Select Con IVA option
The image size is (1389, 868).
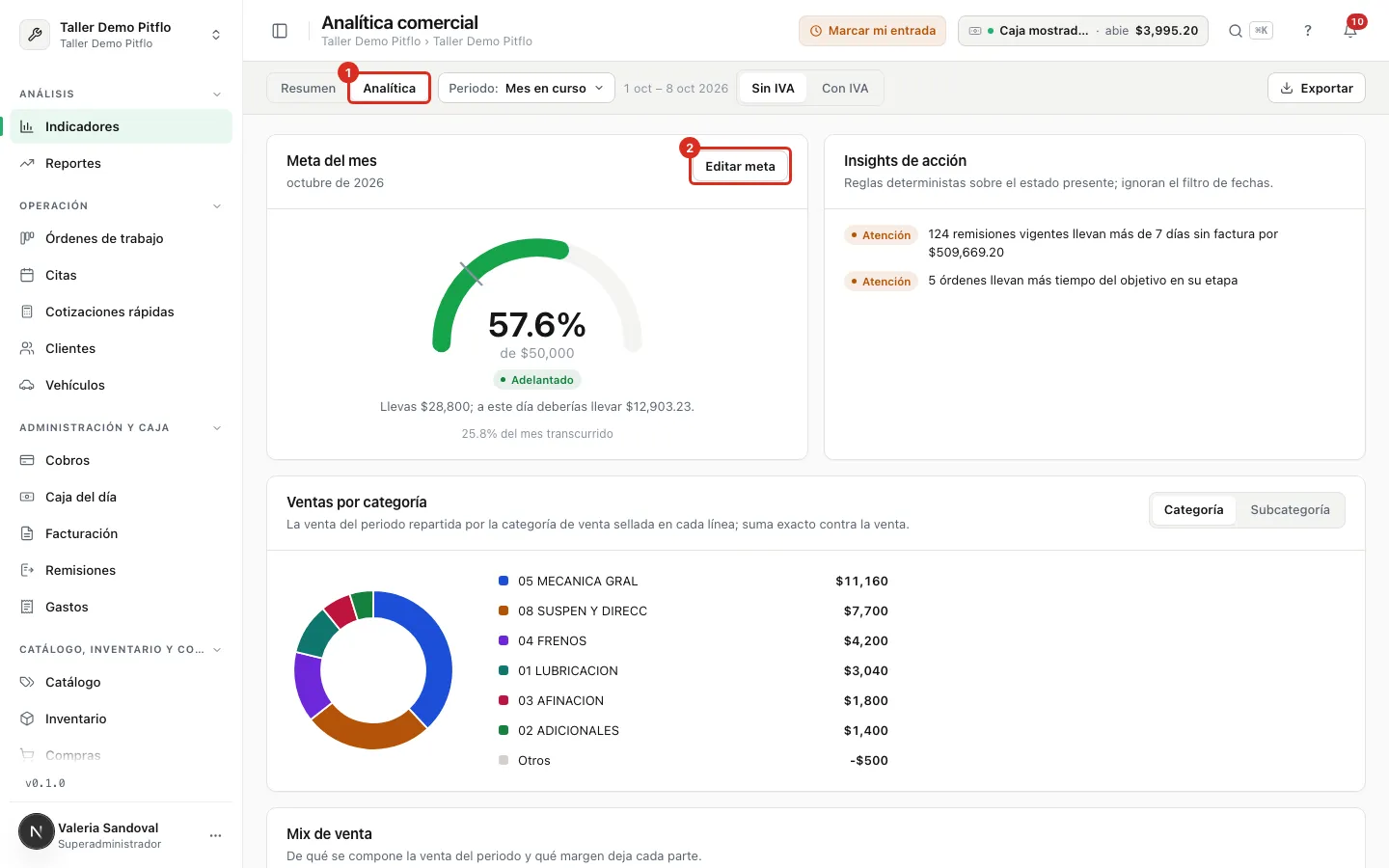point(845,88)
